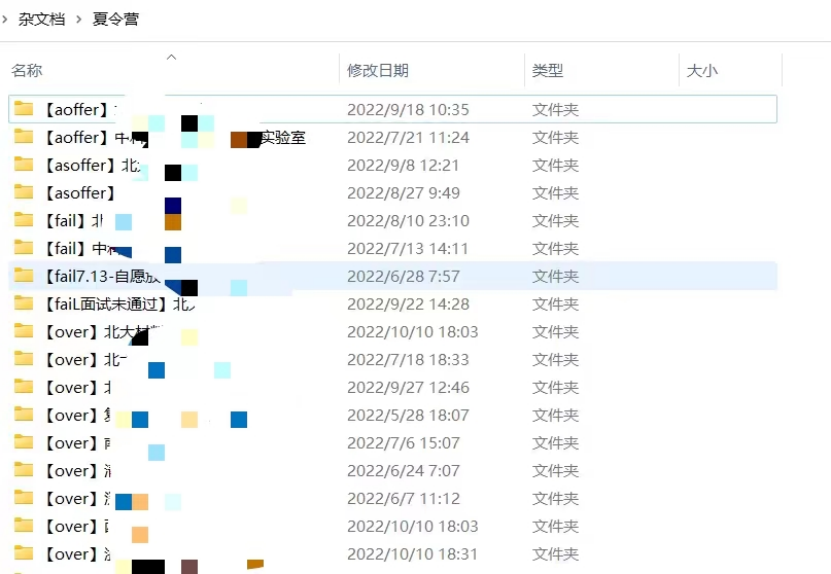Select folder icon of row dated 2022/10/10 18:31
Screen dimensions: 831x574
coord(23,553)
